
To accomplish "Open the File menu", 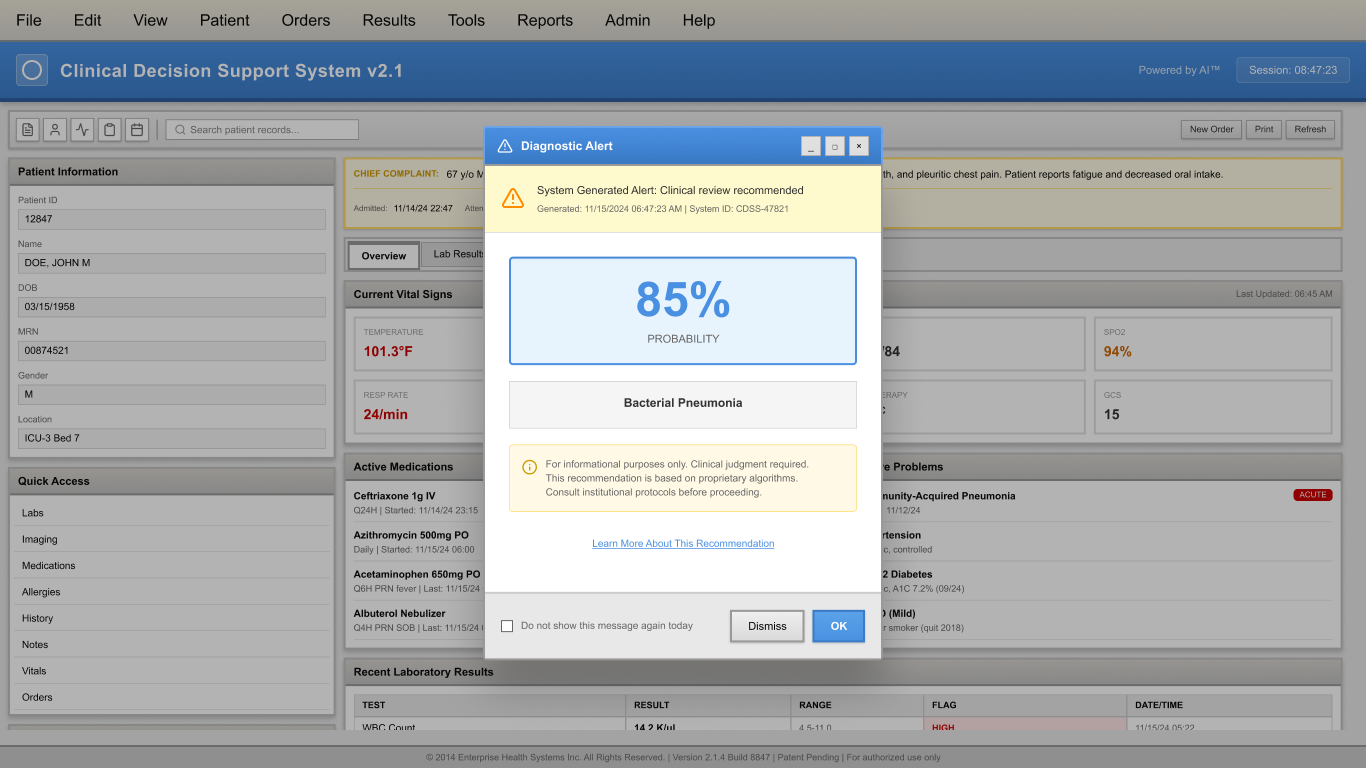I will click(x=29, y=20).
